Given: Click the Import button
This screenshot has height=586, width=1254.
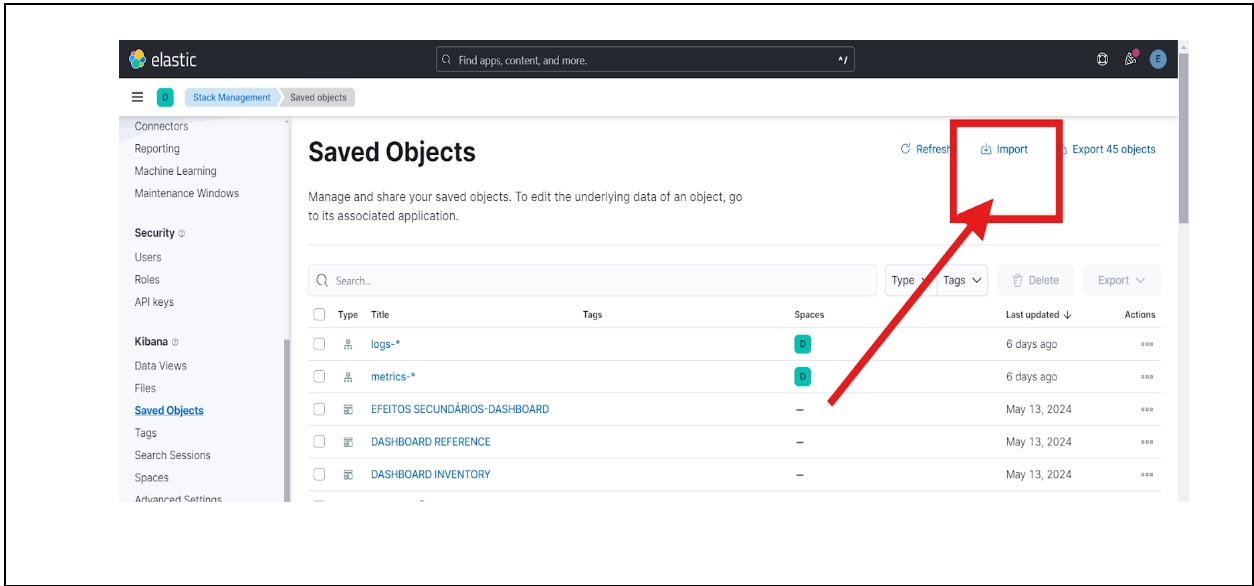Looking at the screenshot, I should point(1004,149).
